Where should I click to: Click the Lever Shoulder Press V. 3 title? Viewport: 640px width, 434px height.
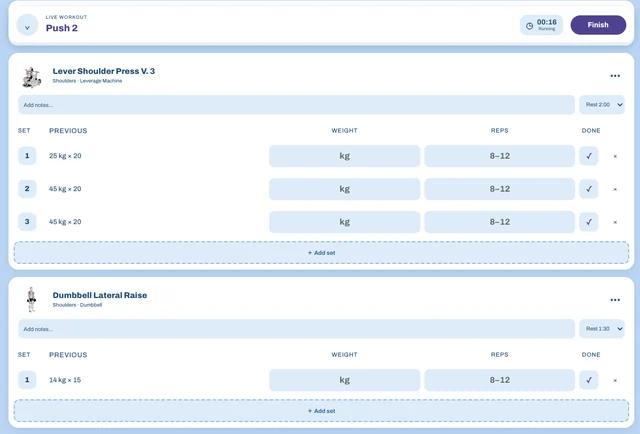tap(104, 71)
